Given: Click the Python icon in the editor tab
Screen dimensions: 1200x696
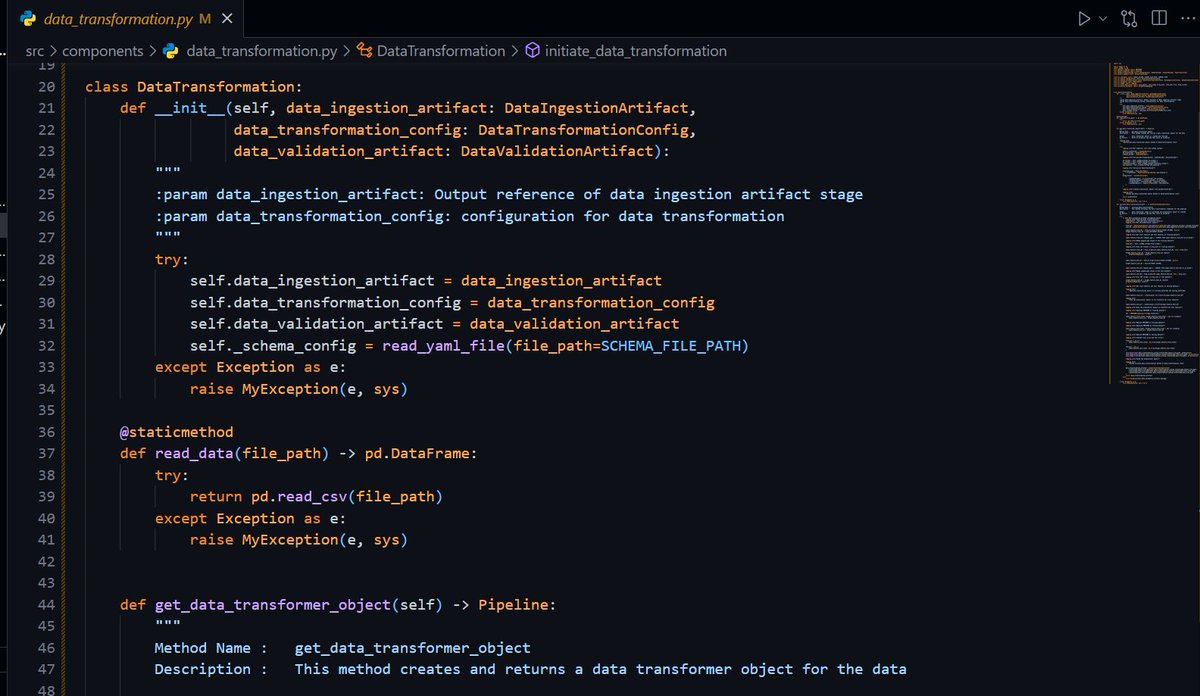Looking at the screenshot, I should pyautogui.click(x=30, y=18).
